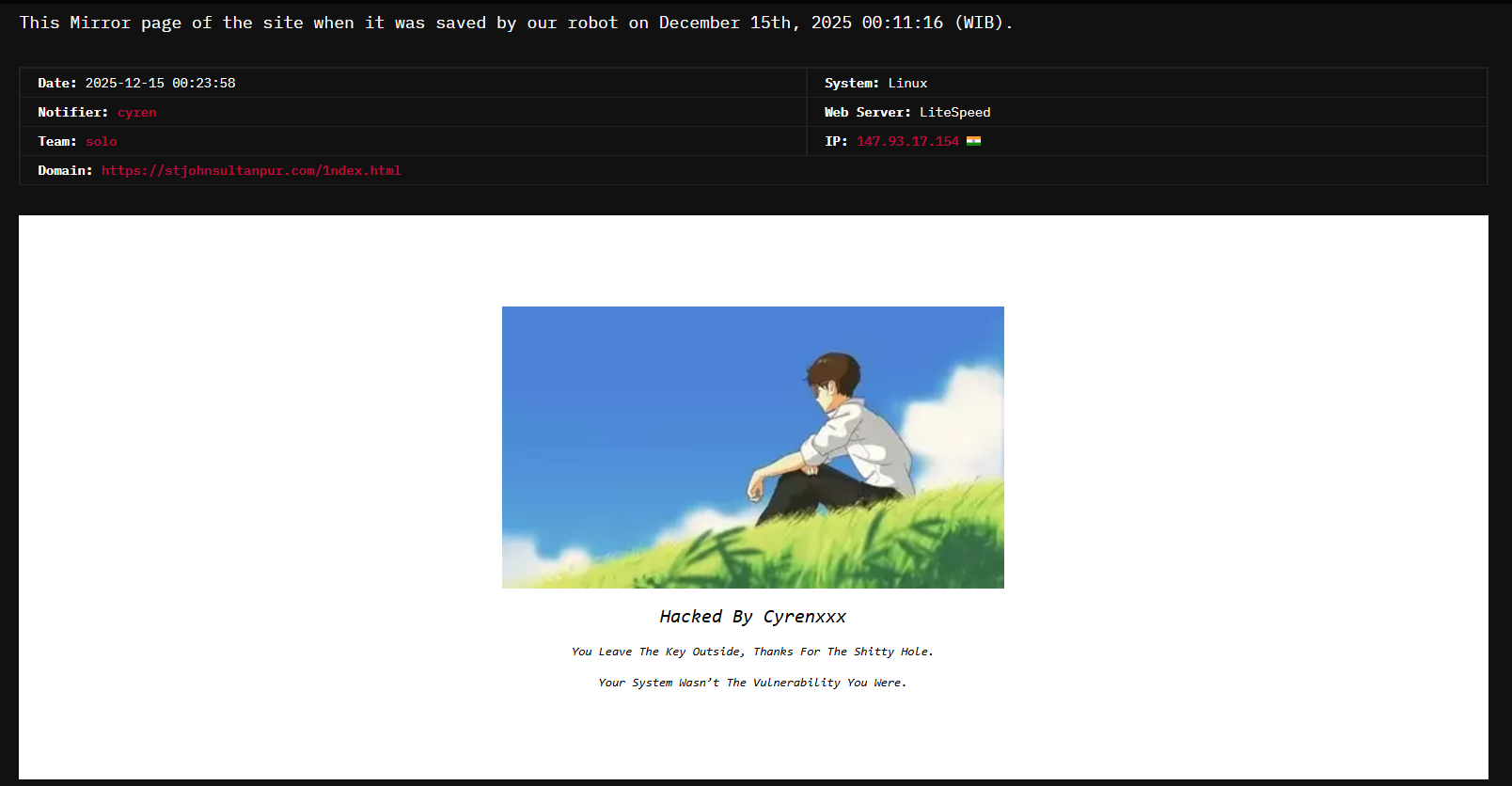The image size is (1512, 786).
Task: Click the Date: label
Action: click(x=57, y=84)
